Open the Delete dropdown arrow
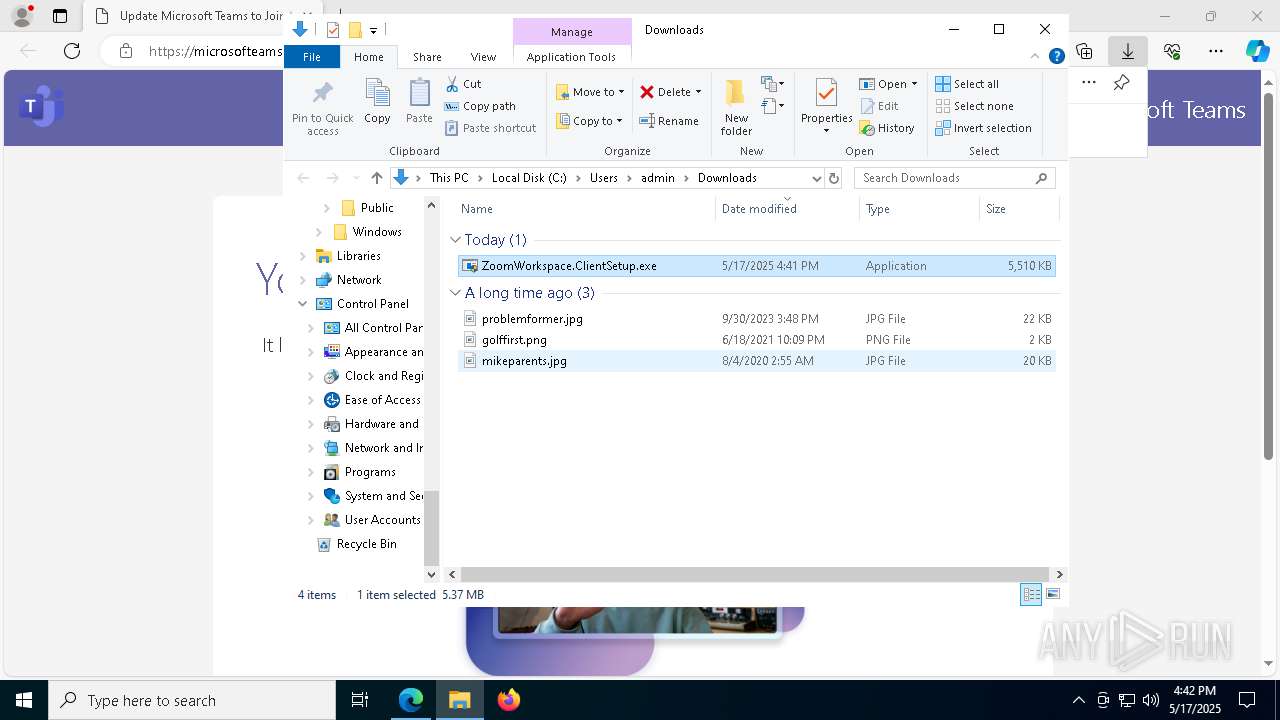This screenshot has height=720, width=1280. [698, 92]
